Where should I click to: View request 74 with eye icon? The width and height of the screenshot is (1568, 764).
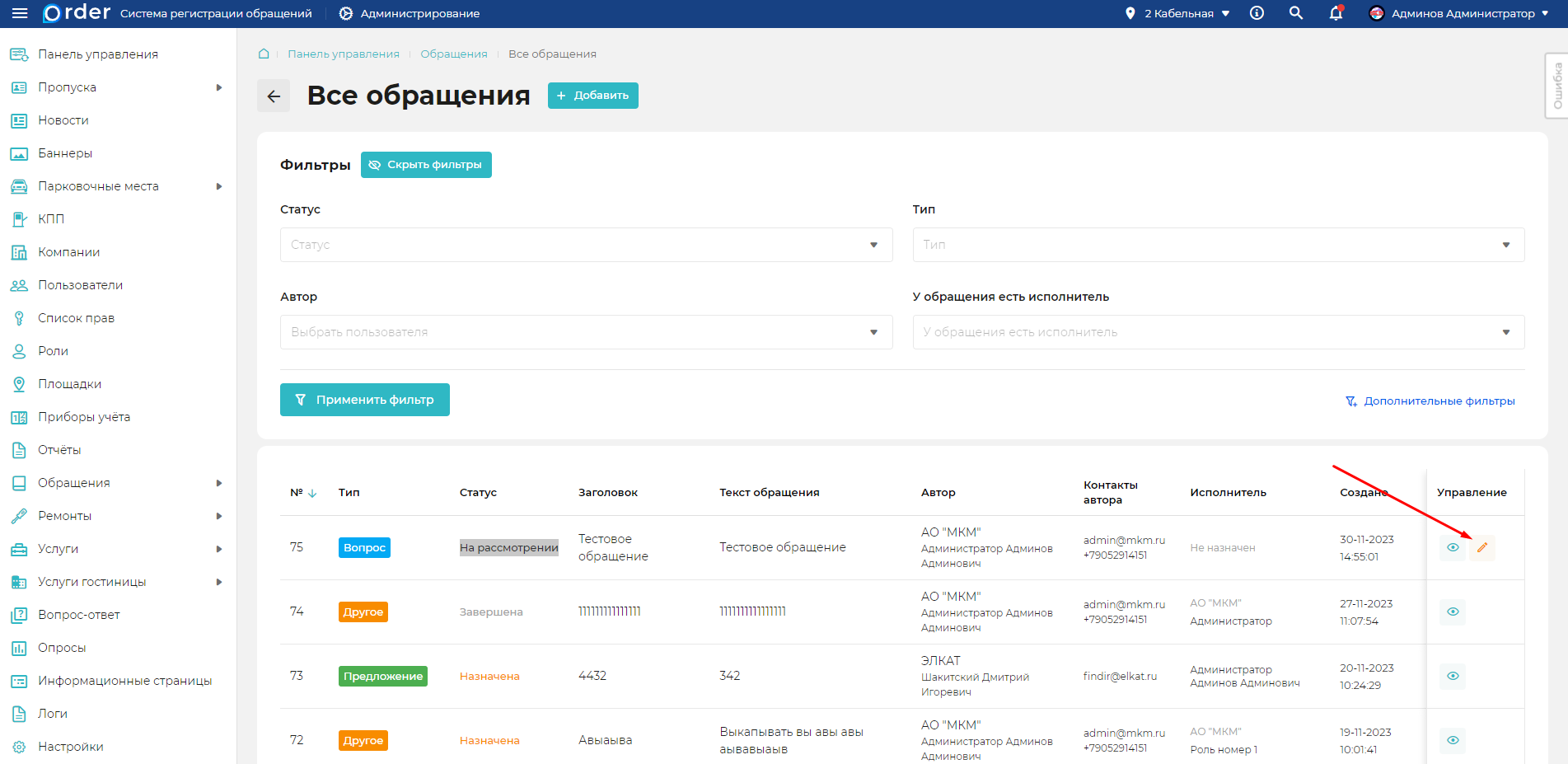click(x=1453, y=612)
